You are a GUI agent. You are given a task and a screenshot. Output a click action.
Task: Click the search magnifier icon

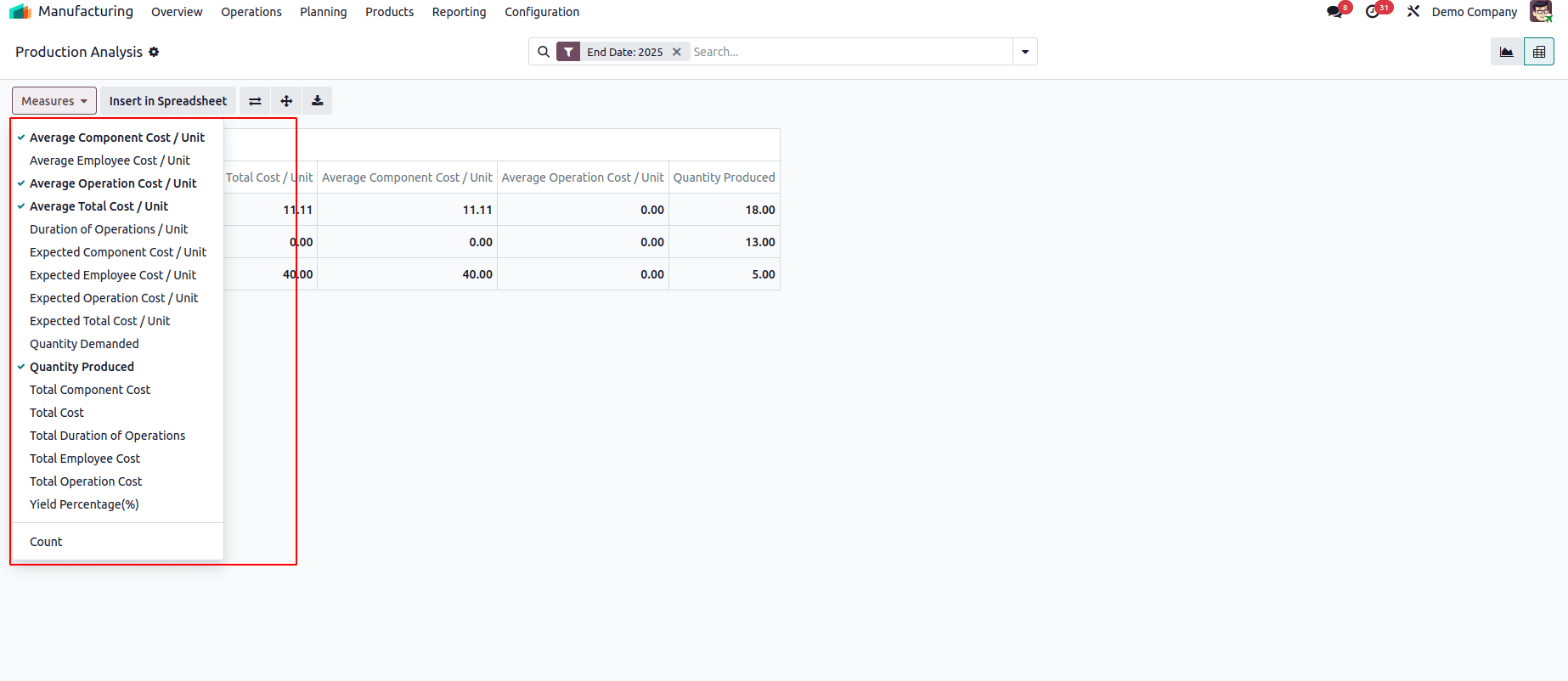[x=544, y=52]
